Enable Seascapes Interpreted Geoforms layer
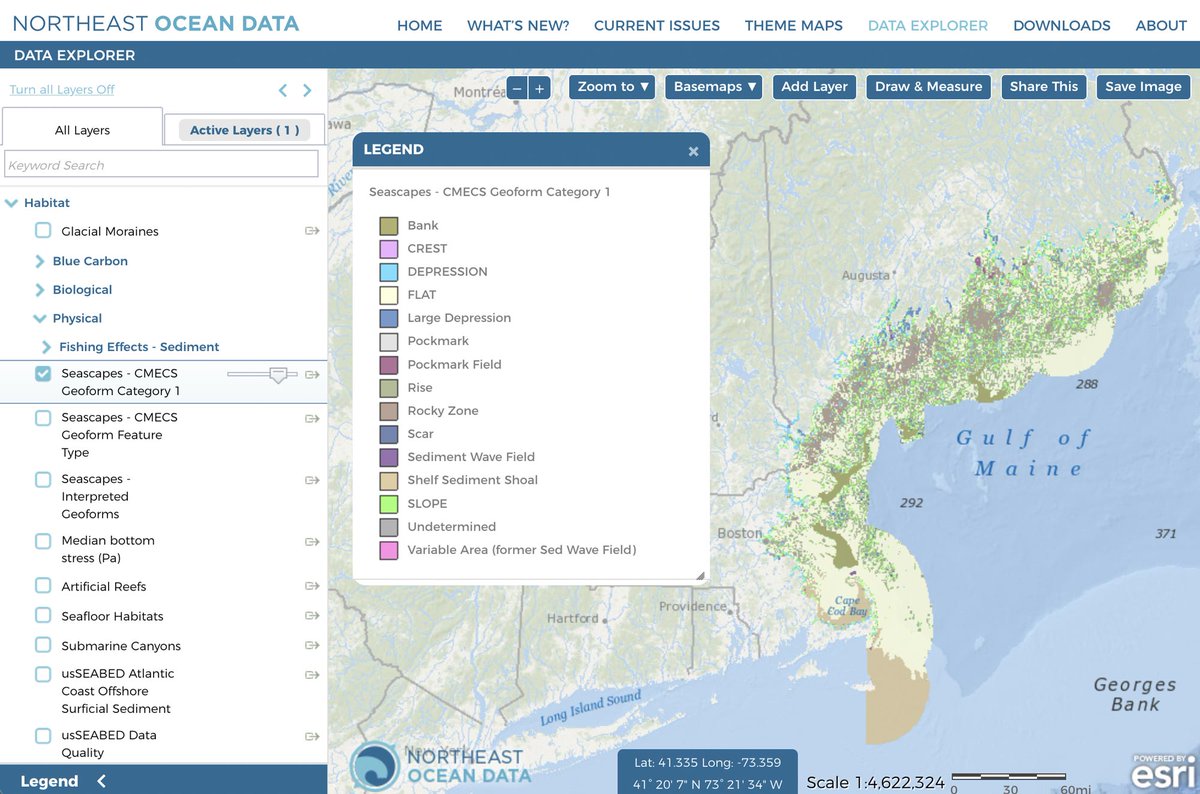The image size is (1200, 794). point(43,480)
